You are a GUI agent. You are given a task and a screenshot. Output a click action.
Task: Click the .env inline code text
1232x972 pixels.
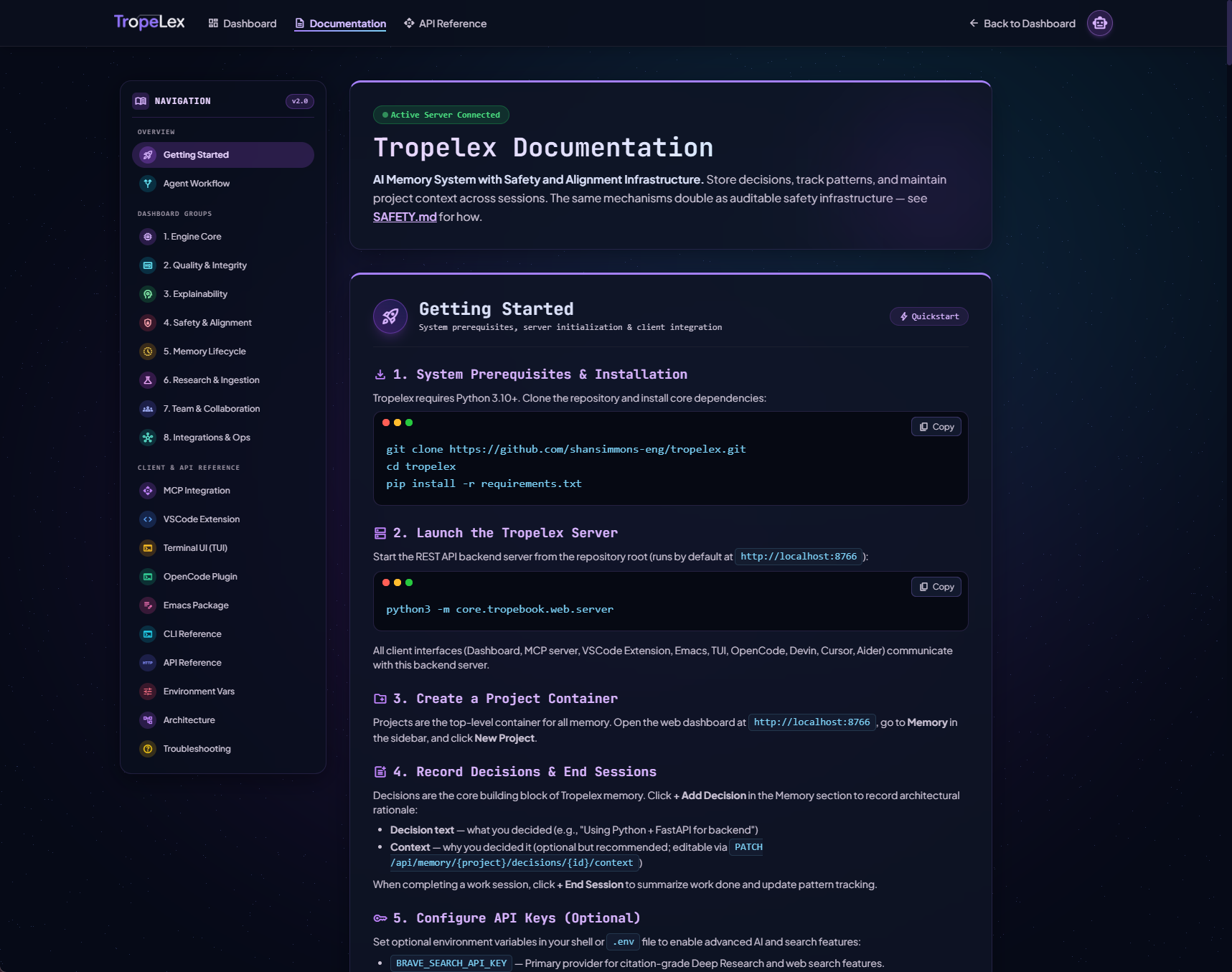[x=623, y=942]
